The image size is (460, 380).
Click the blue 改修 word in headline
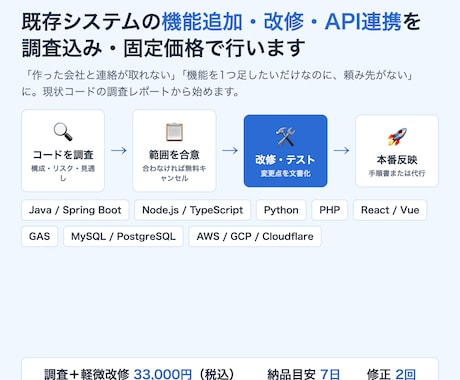284,22
